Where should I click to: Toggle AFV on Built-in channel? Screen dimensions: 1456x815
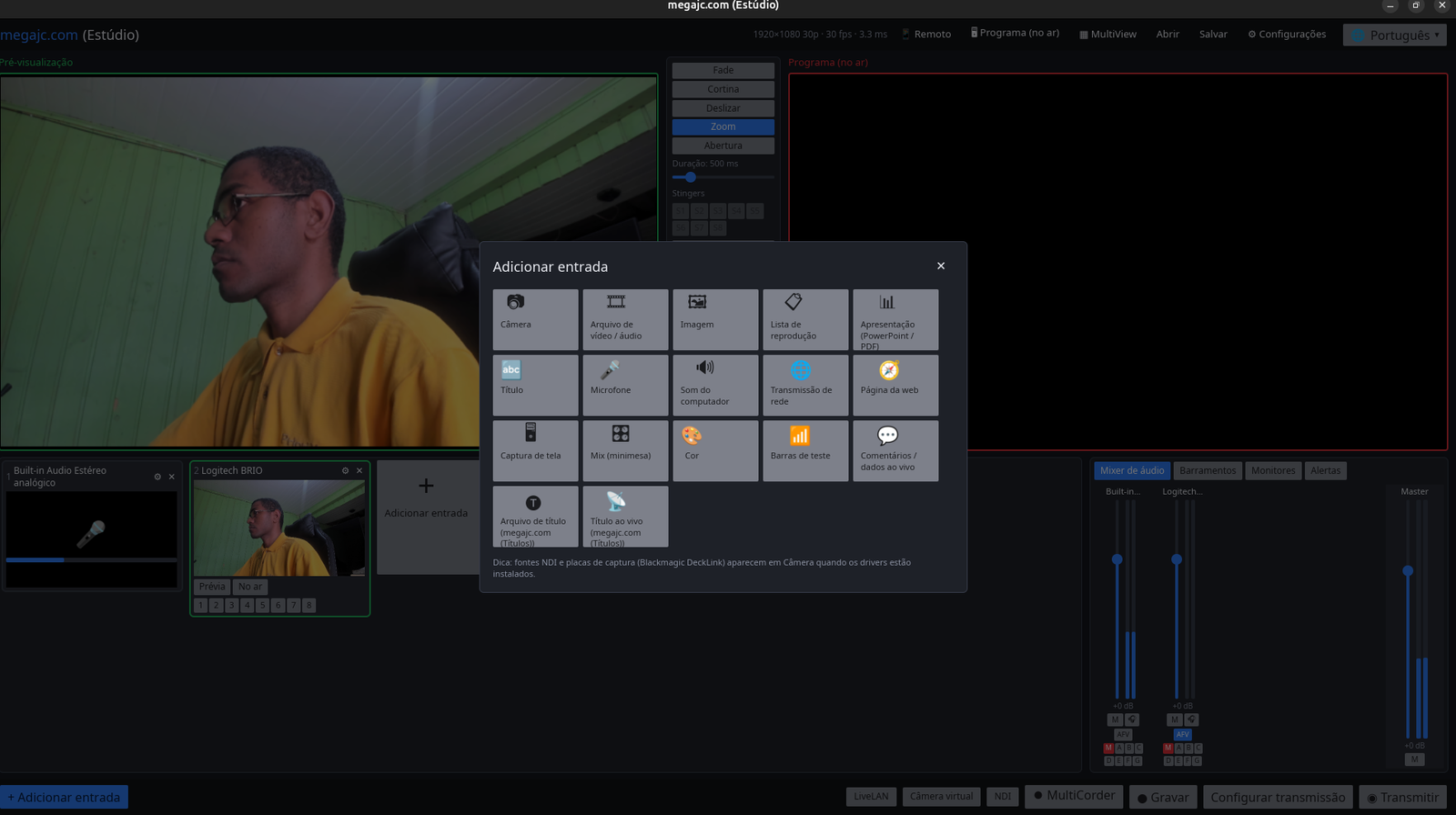pos(1123,734)
